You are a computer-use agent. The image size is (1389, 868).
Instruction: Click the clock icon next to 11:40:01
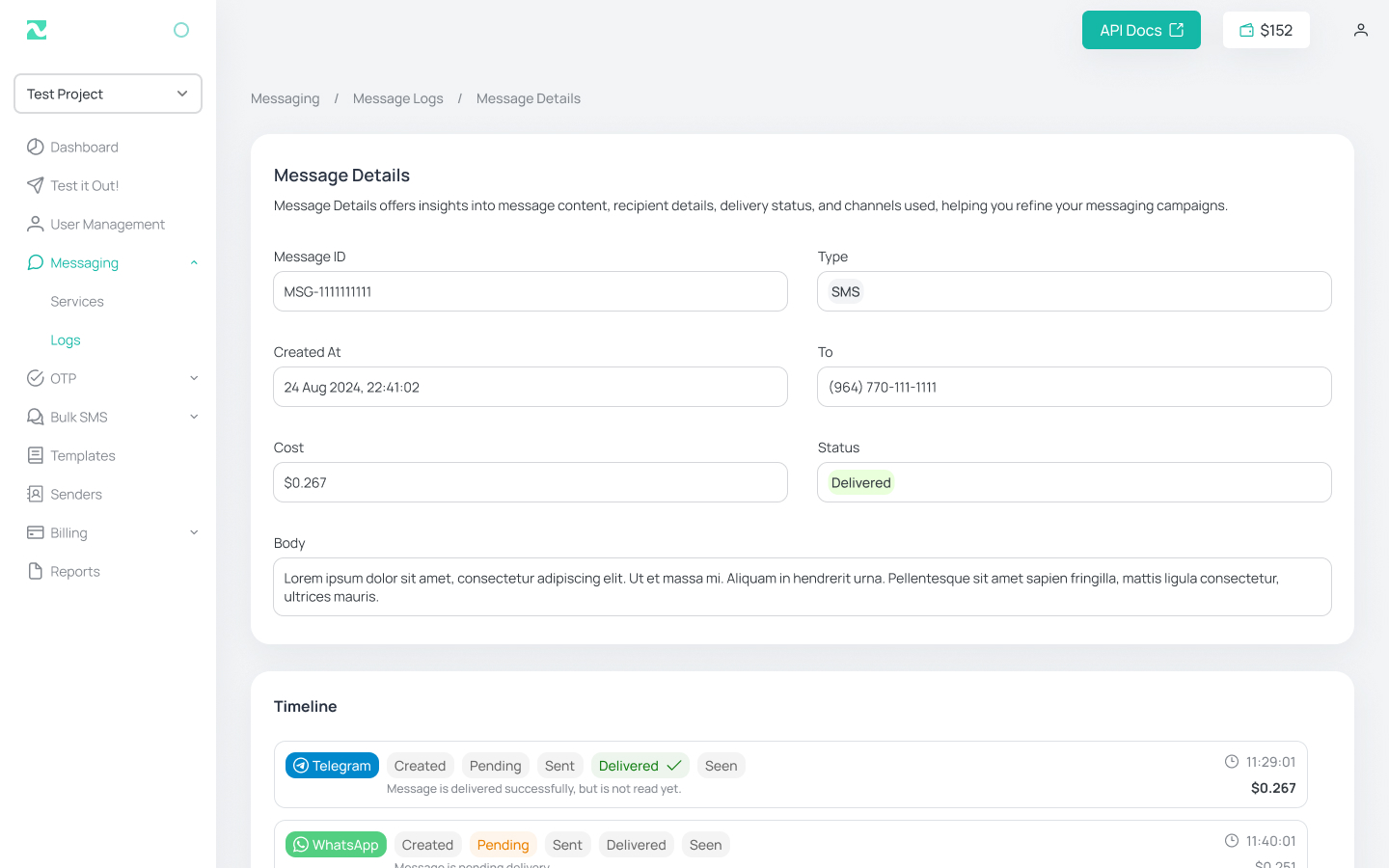tap(1232, 841)
